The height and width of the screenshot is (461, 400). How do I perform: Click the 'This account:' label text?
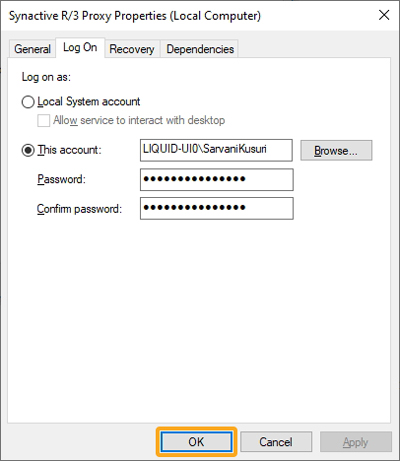tap(69, 150)
